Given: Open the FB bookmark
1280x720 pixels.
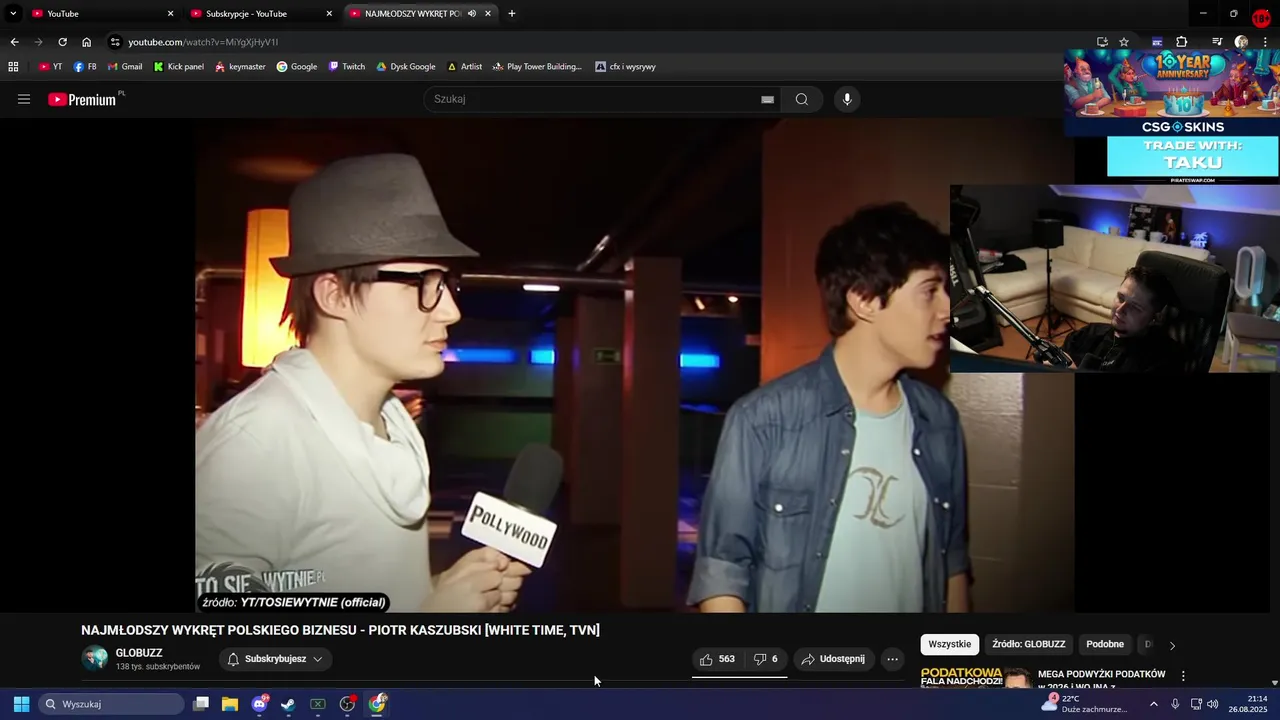Looking at the screenshot, I should tap(85, 67).
